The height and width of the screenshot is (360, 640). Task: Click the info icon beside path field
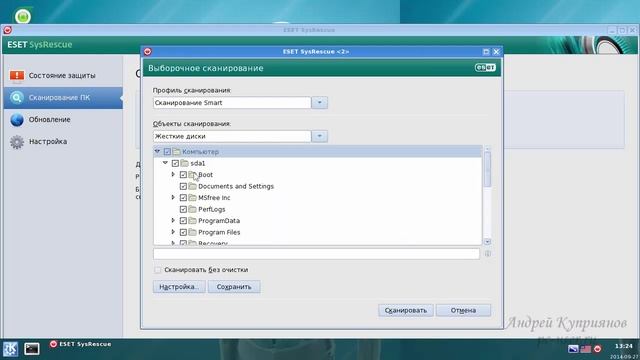pos(487,253)
